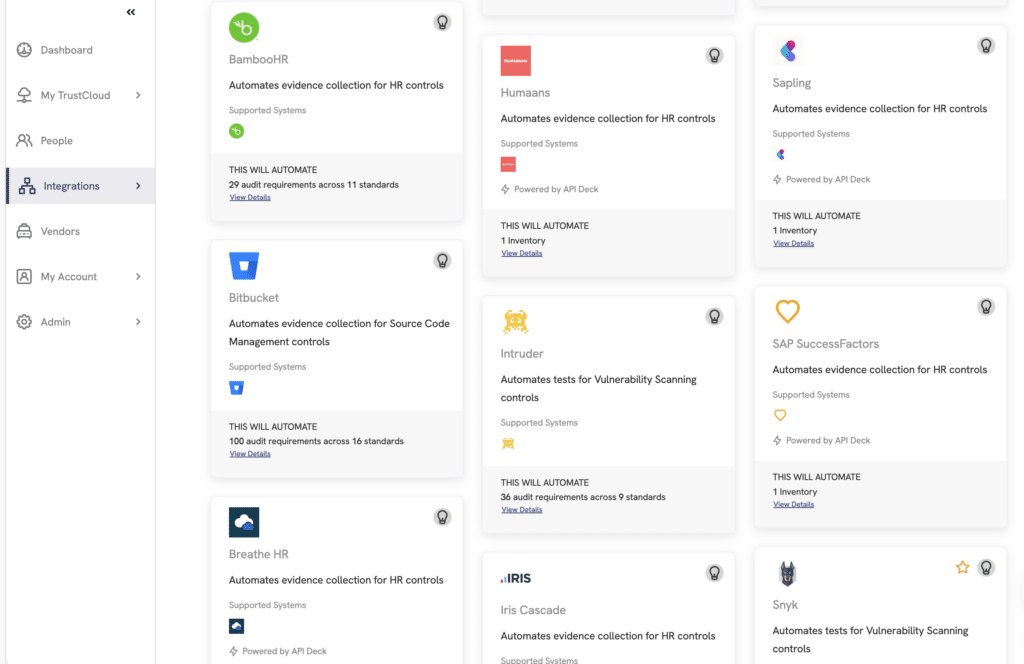Open View Details on Intruder card
The image size is (1024, 664).
(x=522, y=510)
